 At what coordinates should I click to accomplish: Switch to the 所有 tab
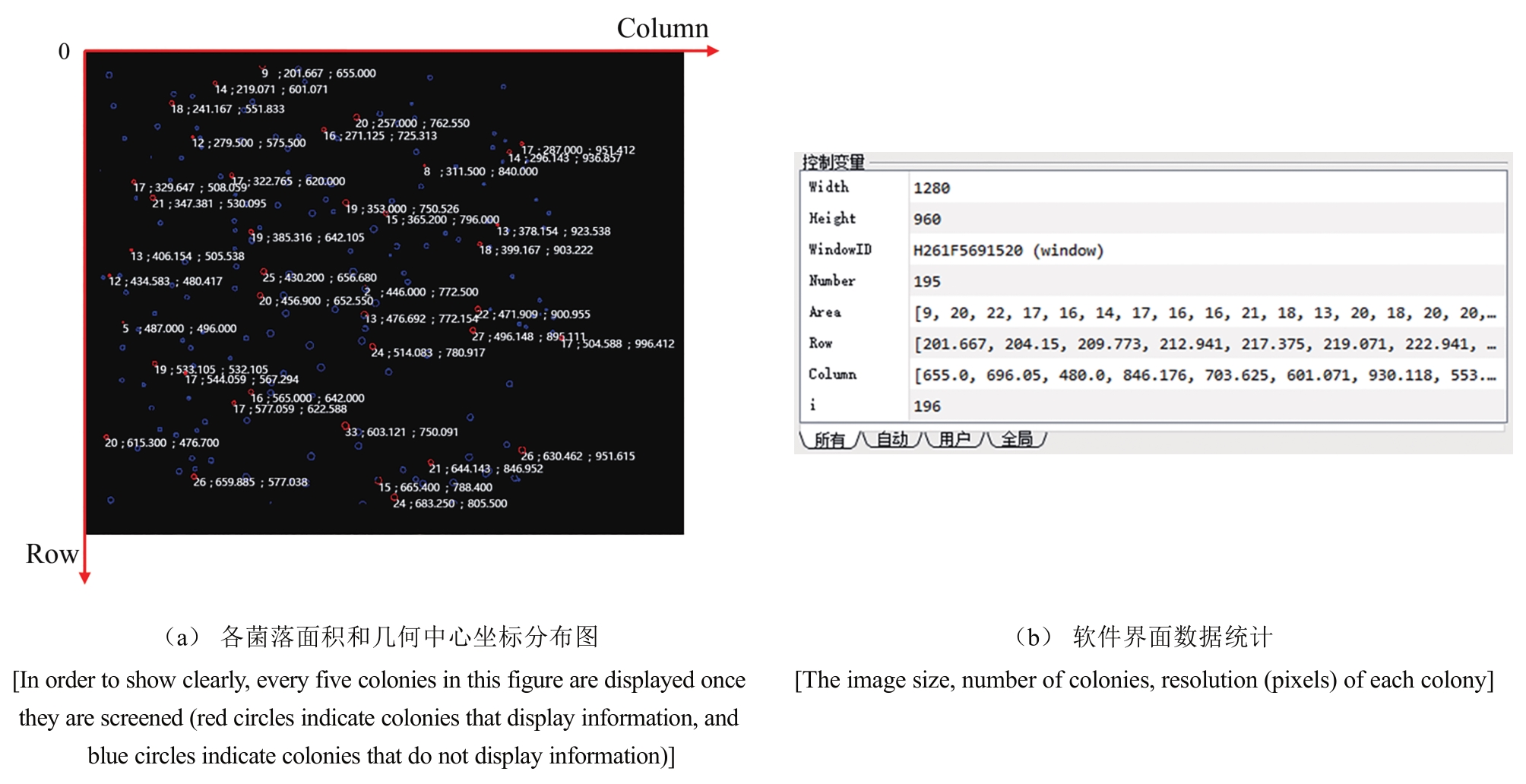click(x=829, y=440)
